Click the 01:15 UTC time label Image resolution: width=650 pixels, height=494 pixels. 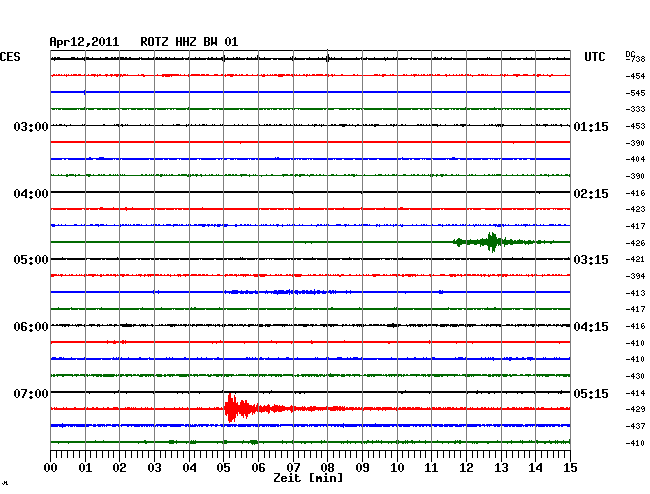pyautogui.click(x=591, y=126)
